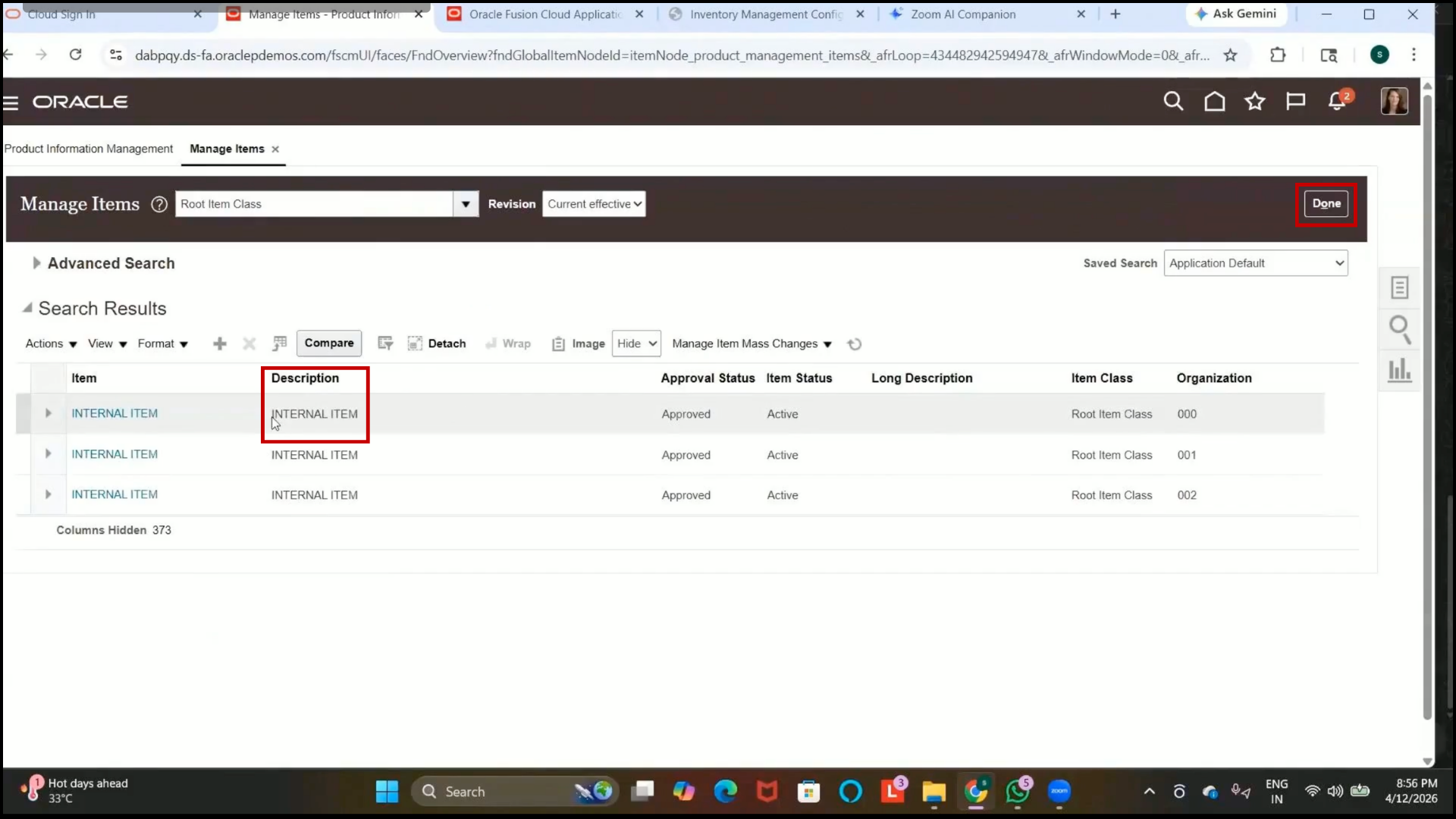The image size is (1456, 819).
Task: Open the Saved Search dropdown
Action: click(x=1256, y=263)
